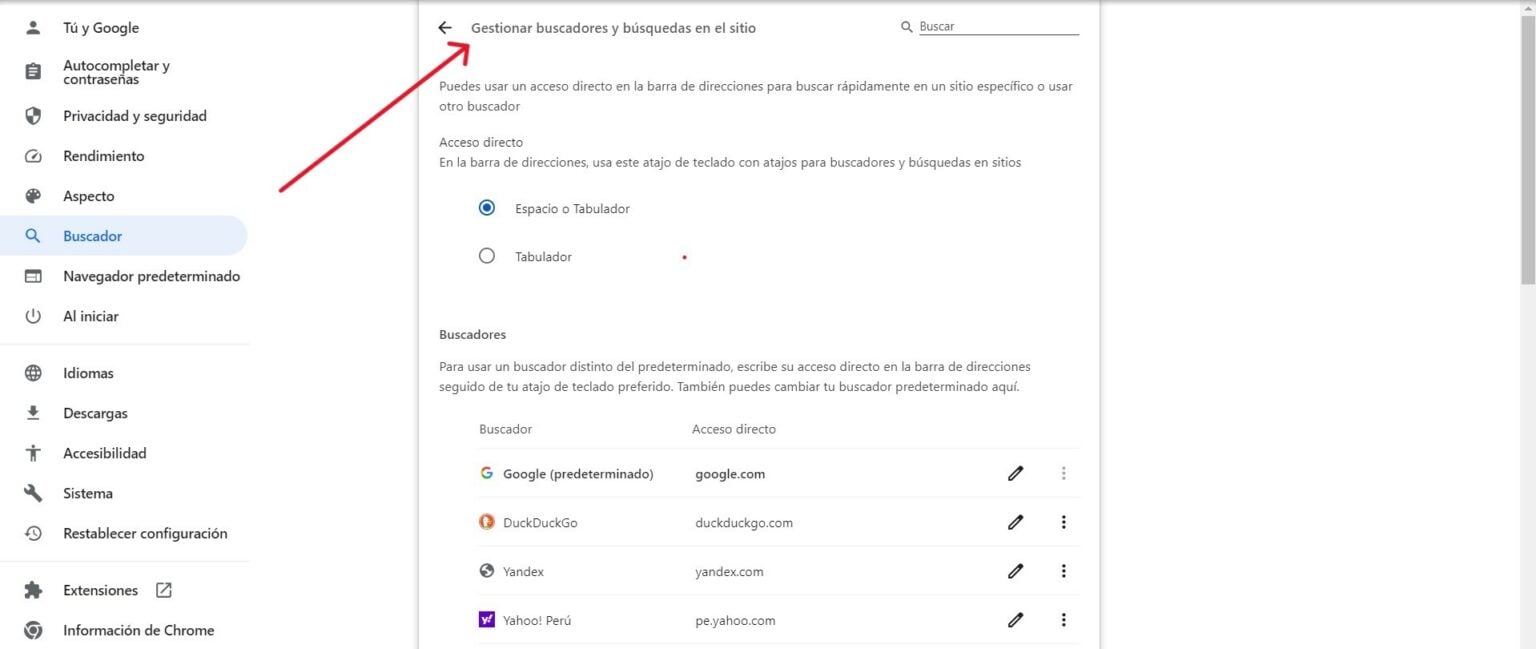Click the Buscar search input field
Image resolution: width=1536 pixels, height=649 pixels.
coord(990,26)
